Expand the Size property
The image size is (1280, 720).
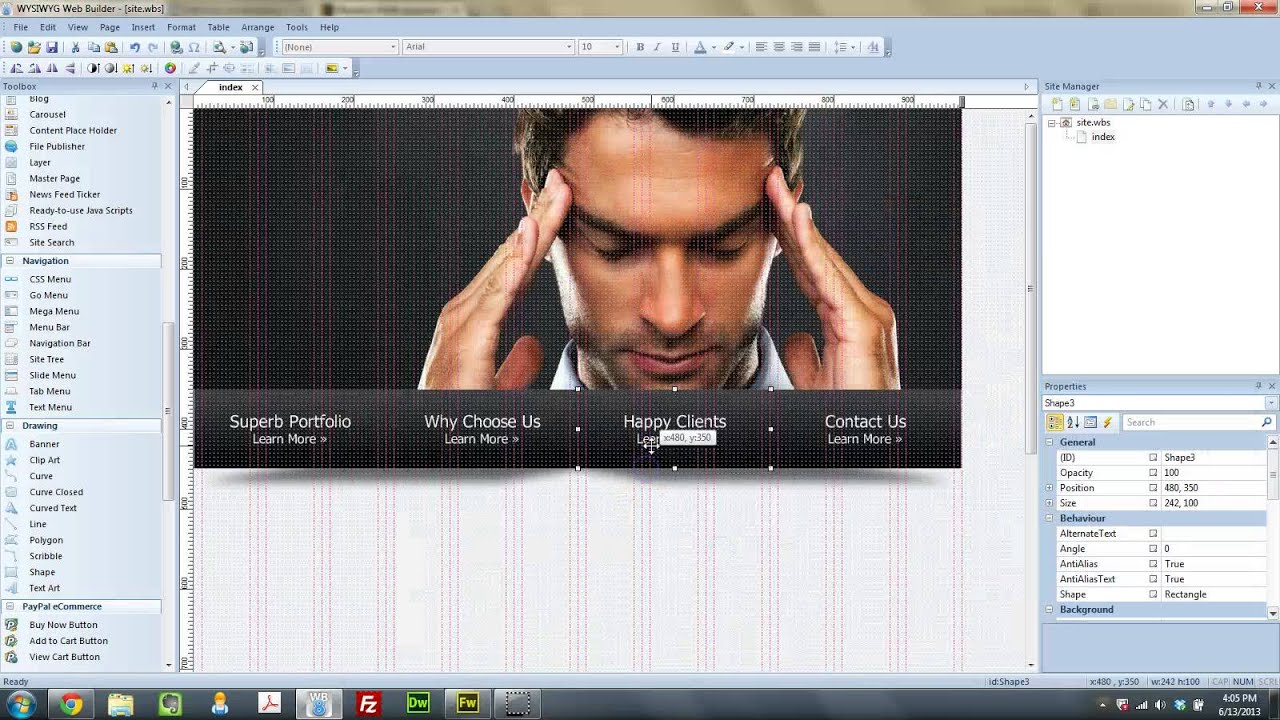pos(1049,503)
